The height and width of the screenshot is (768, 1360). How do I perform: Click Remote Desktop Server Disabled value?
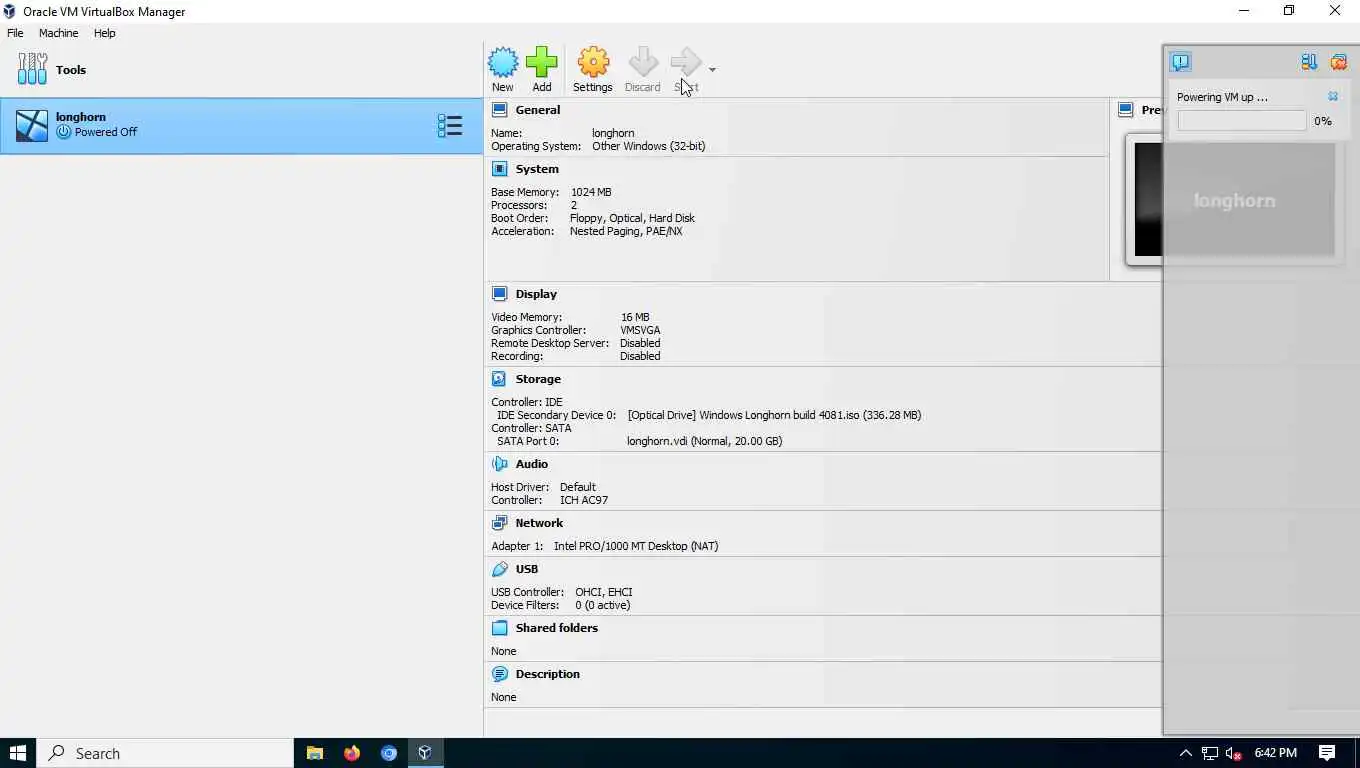[x=640, y=343]
